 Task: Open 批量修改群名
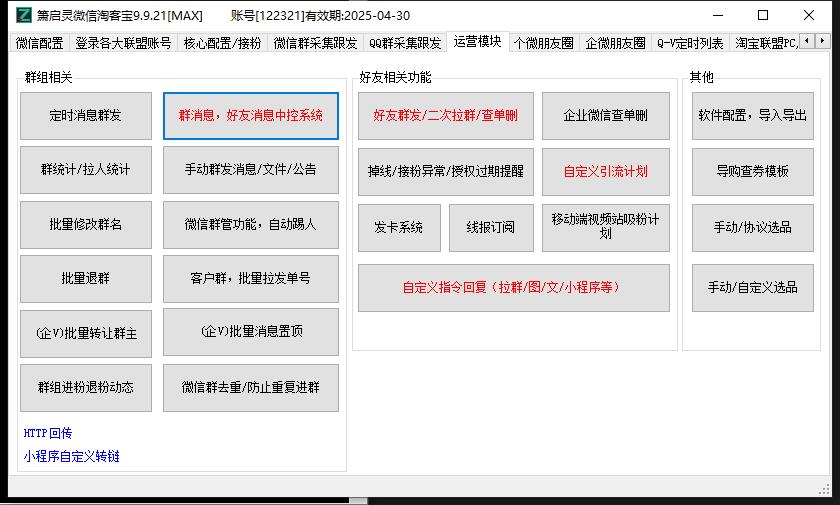(x=86, y=224)
